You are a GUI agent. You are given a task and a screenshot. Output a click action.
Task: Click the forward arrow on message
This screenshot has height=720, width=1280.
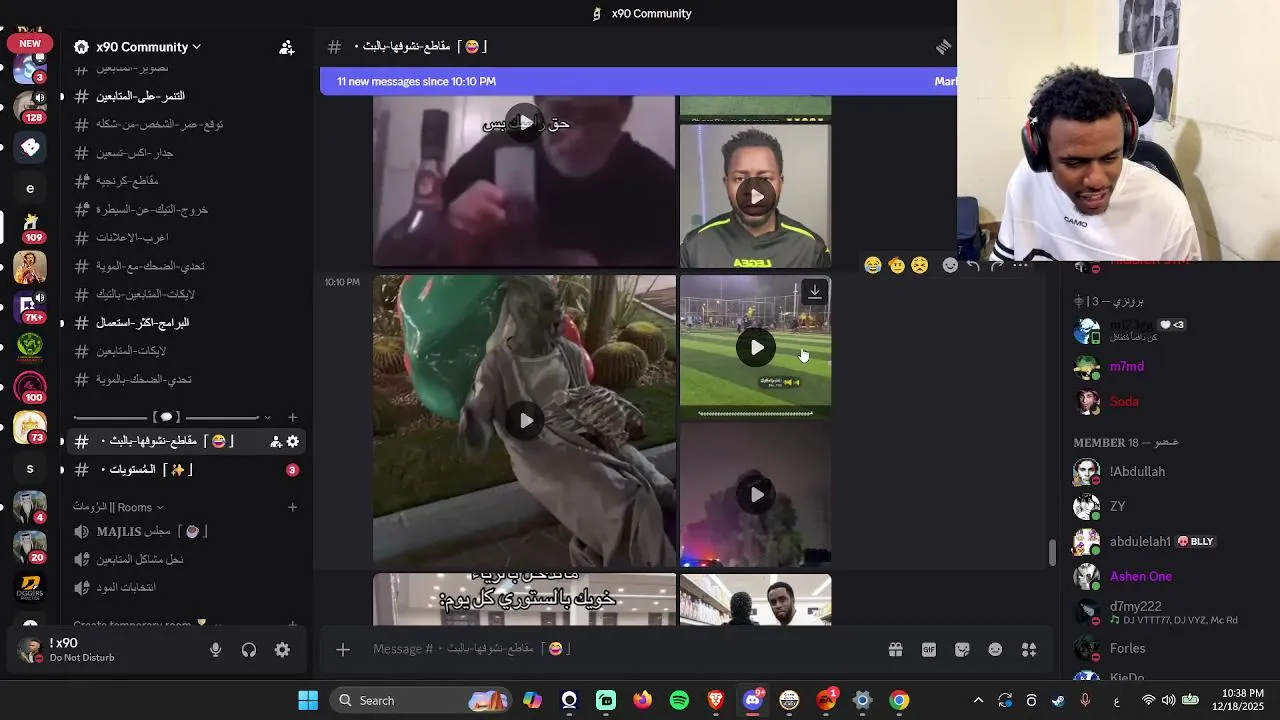[x=996, y=265]
